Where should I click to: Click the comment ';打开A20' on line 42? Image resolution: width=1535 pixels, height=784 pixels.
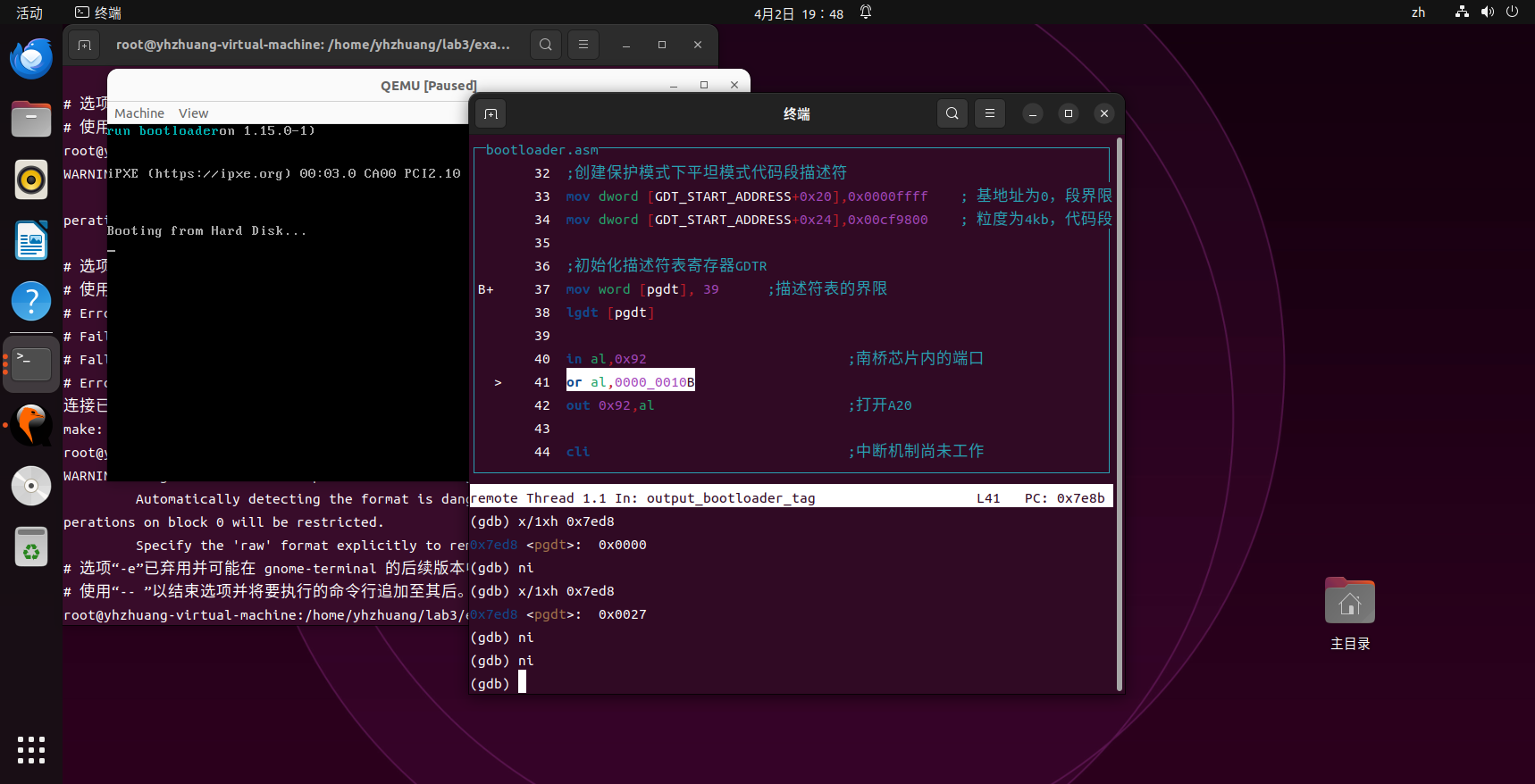880,405
